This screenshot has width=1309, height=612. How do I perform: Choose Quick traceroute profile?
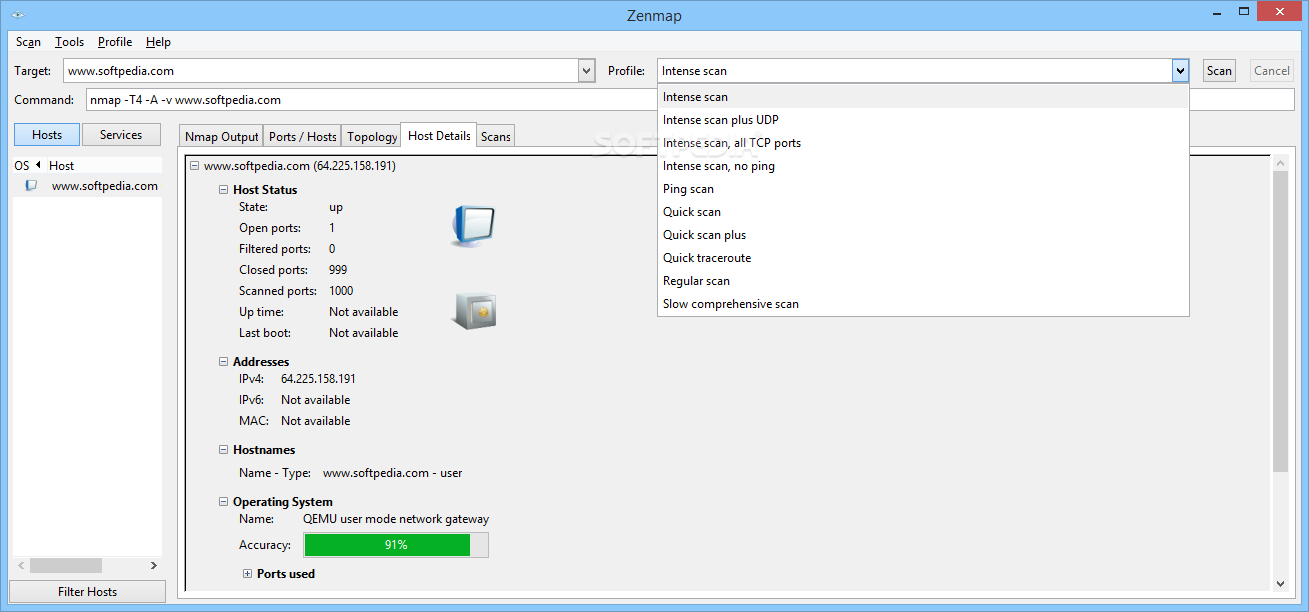923,258
